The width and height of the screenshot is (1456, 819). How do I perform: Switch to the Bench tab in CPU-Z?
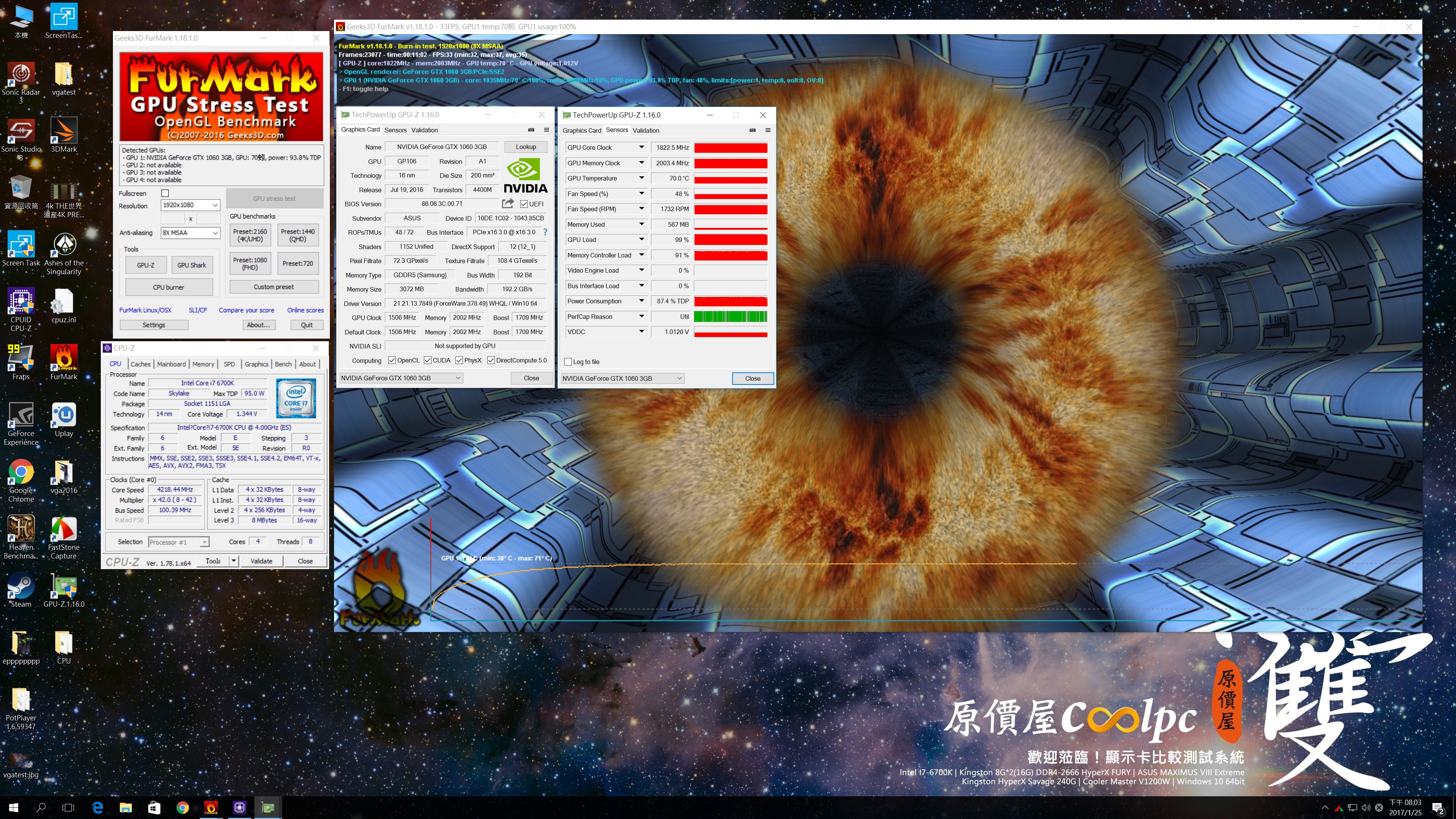(283, 364)
